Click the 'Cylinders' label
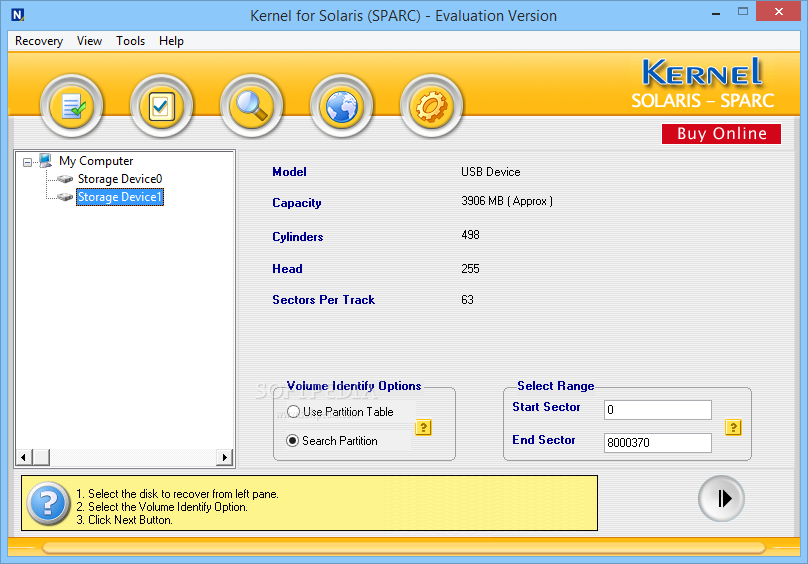The image size is (808, 564). 298,237
